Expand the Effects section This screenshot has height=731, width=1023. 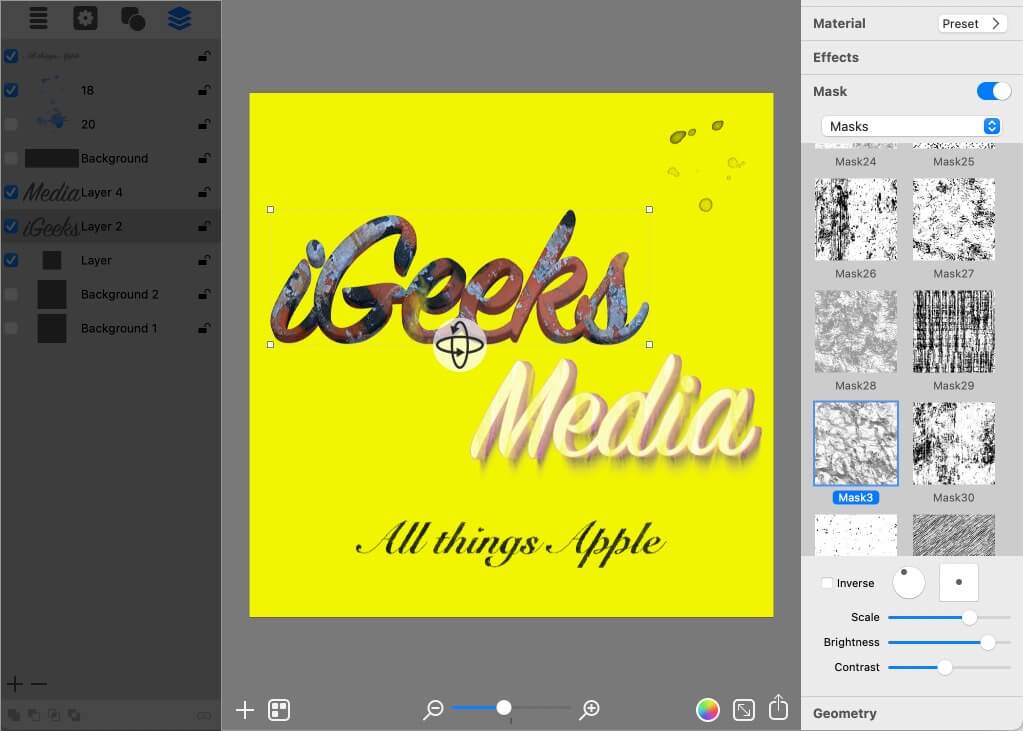(836, 57)
